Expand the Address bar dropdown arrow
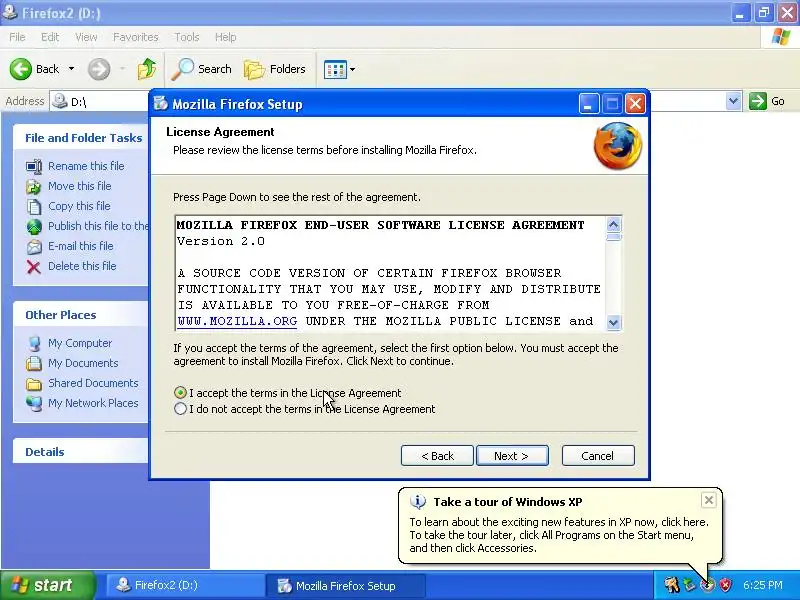800x600 pixels. (x=733, y=101)
